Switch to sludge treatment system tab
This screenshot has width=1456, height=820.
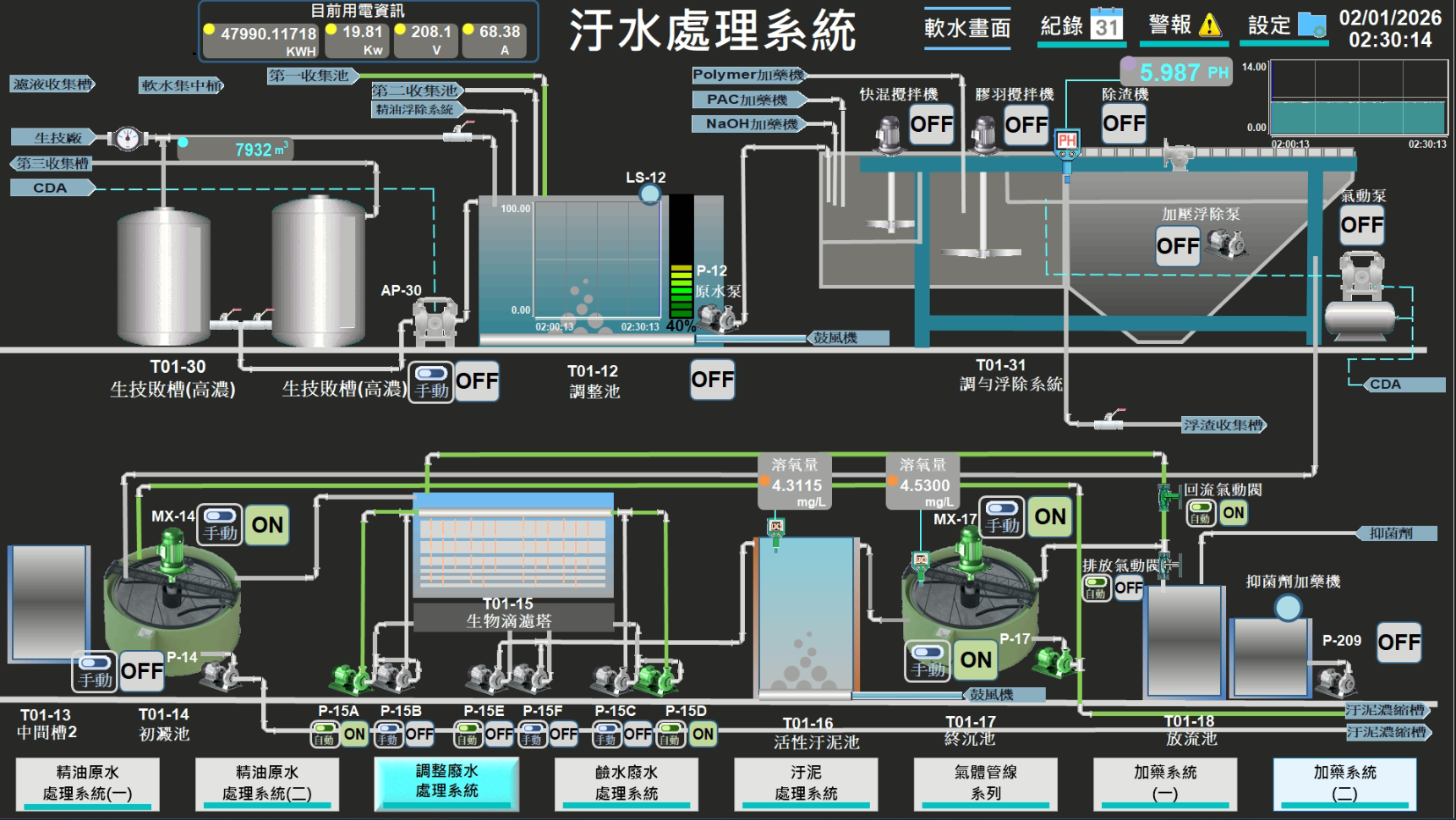[x=806, y=783]
